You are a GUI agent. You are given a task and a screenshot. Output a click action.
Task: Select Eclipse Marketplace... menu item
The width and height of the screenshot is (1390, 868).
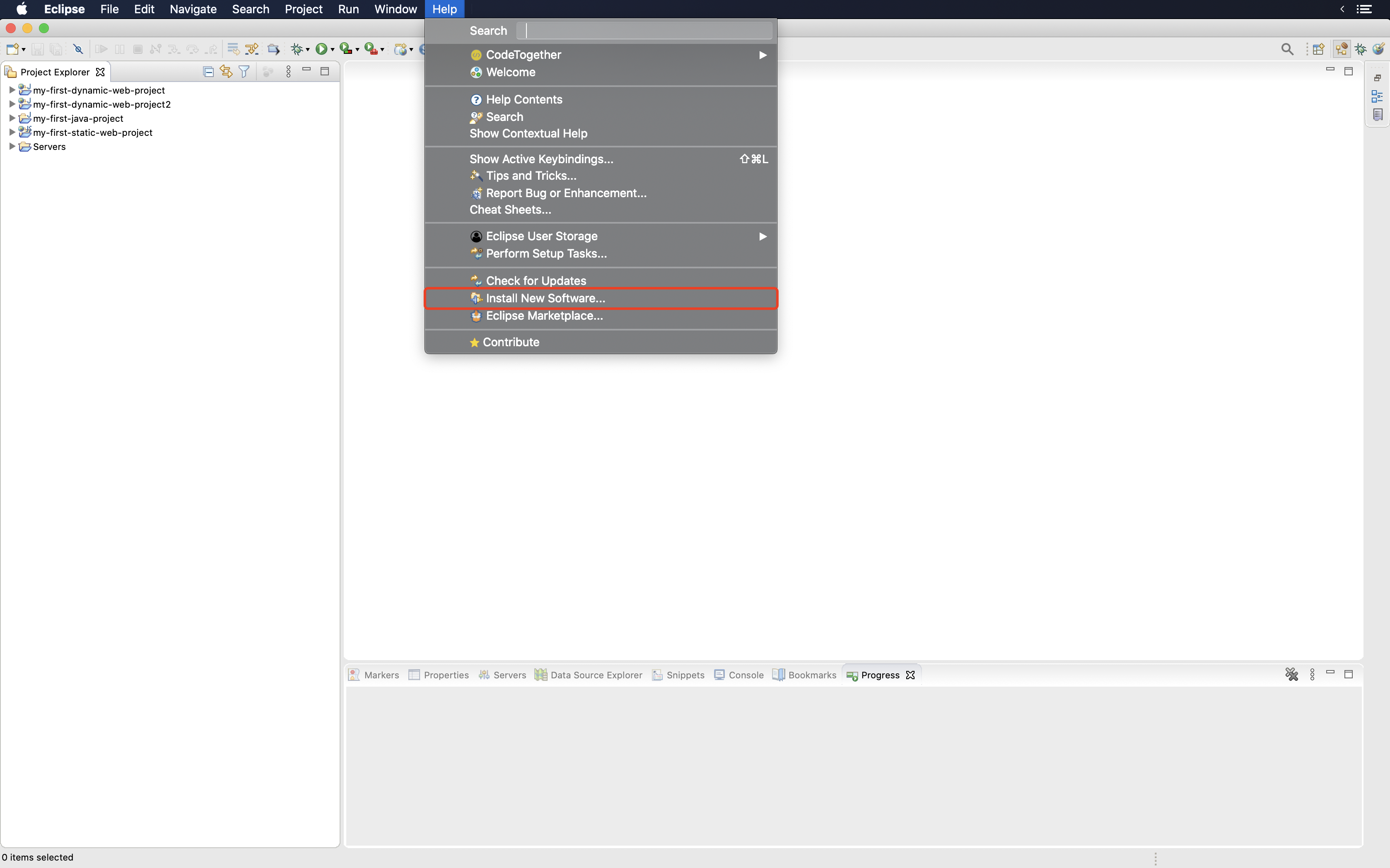coord(601,316)
